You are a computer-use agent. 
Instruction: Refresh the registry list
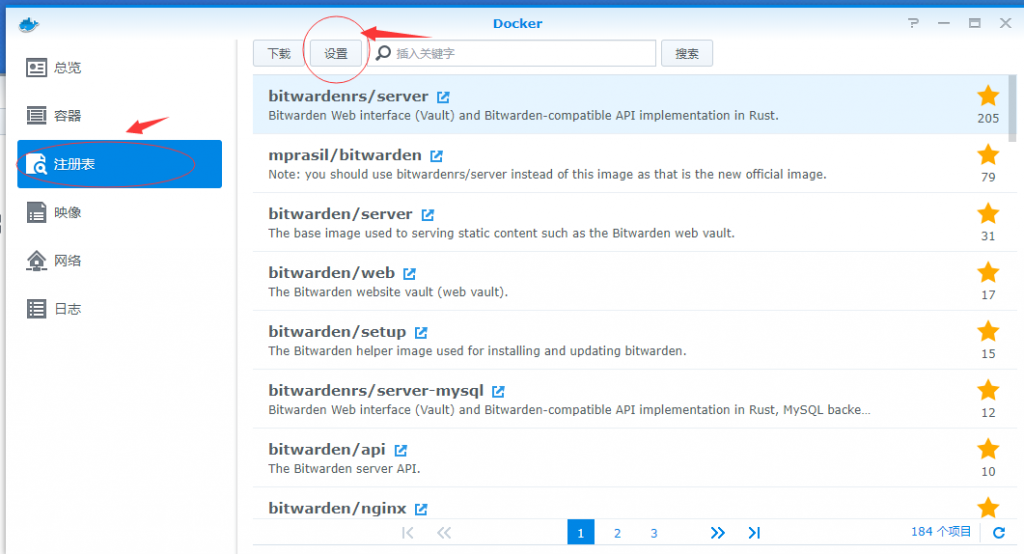pos(999,532)
